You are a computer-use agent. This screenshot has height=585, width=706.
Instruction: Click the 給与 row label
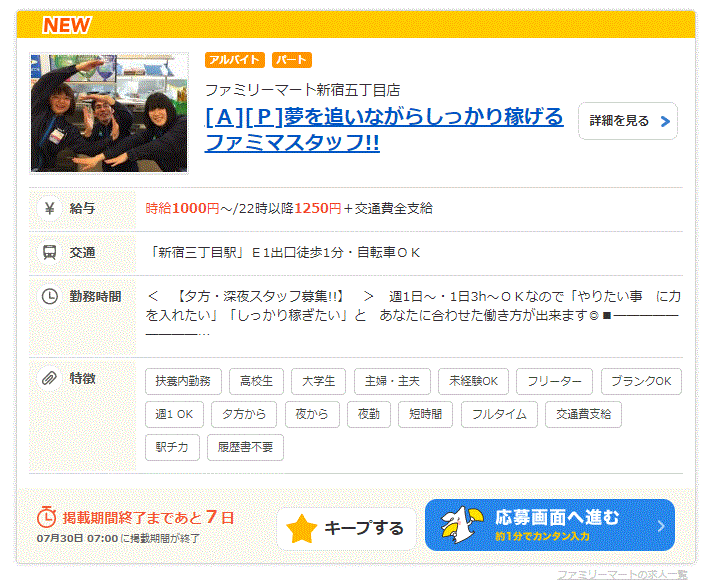pyautogui.click(x=82, y=209)
